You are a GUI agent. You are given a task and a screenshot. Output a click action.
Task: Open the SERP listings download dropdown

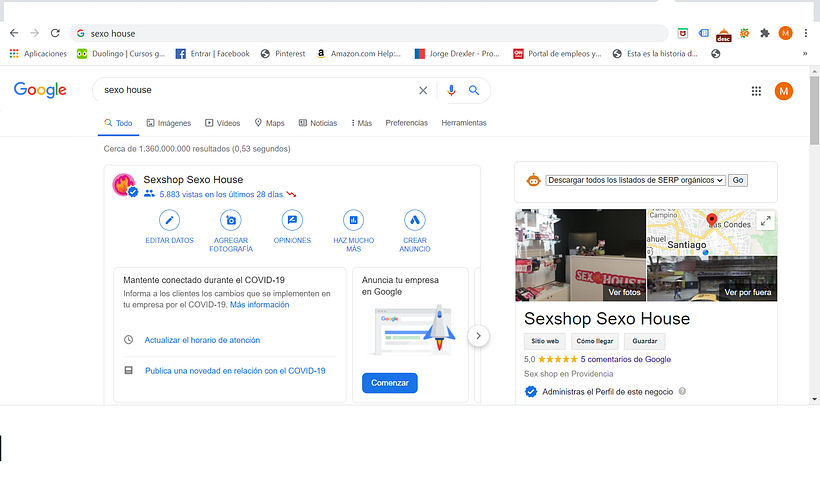[635, 180]
